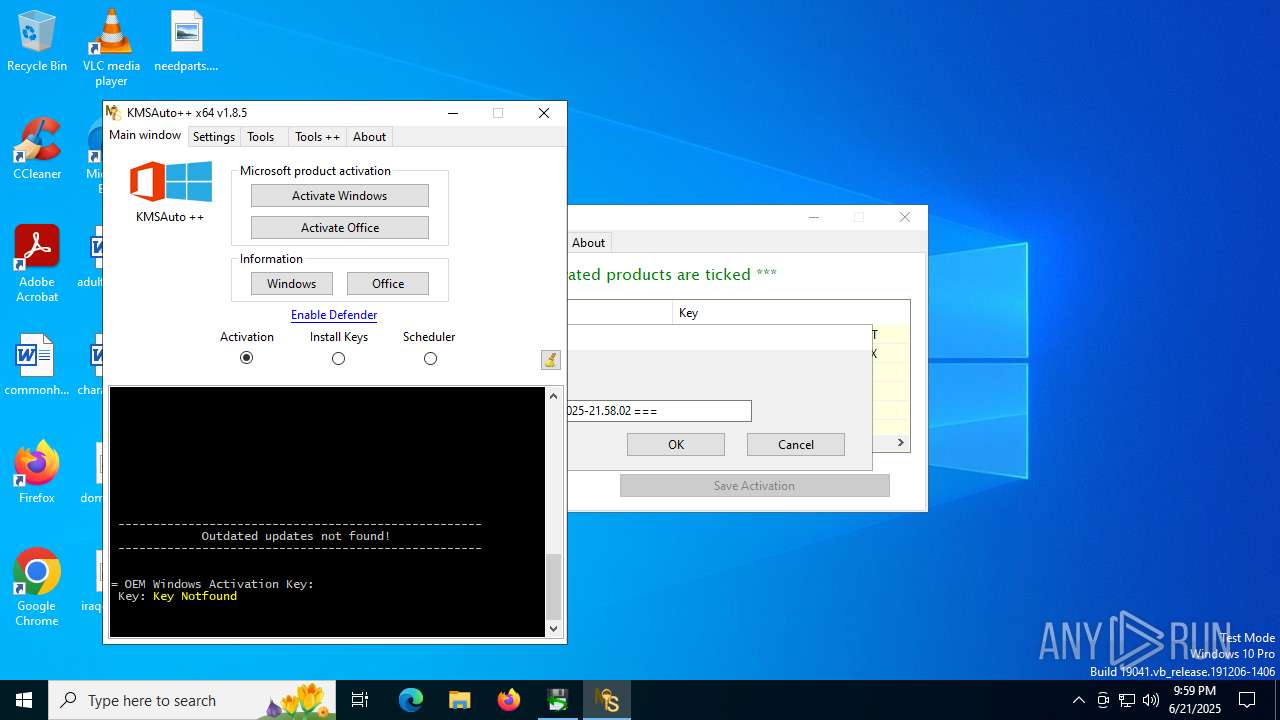Select the Install Keys radio button
This screenshot has height=720, width=1280.
[338, 358]
